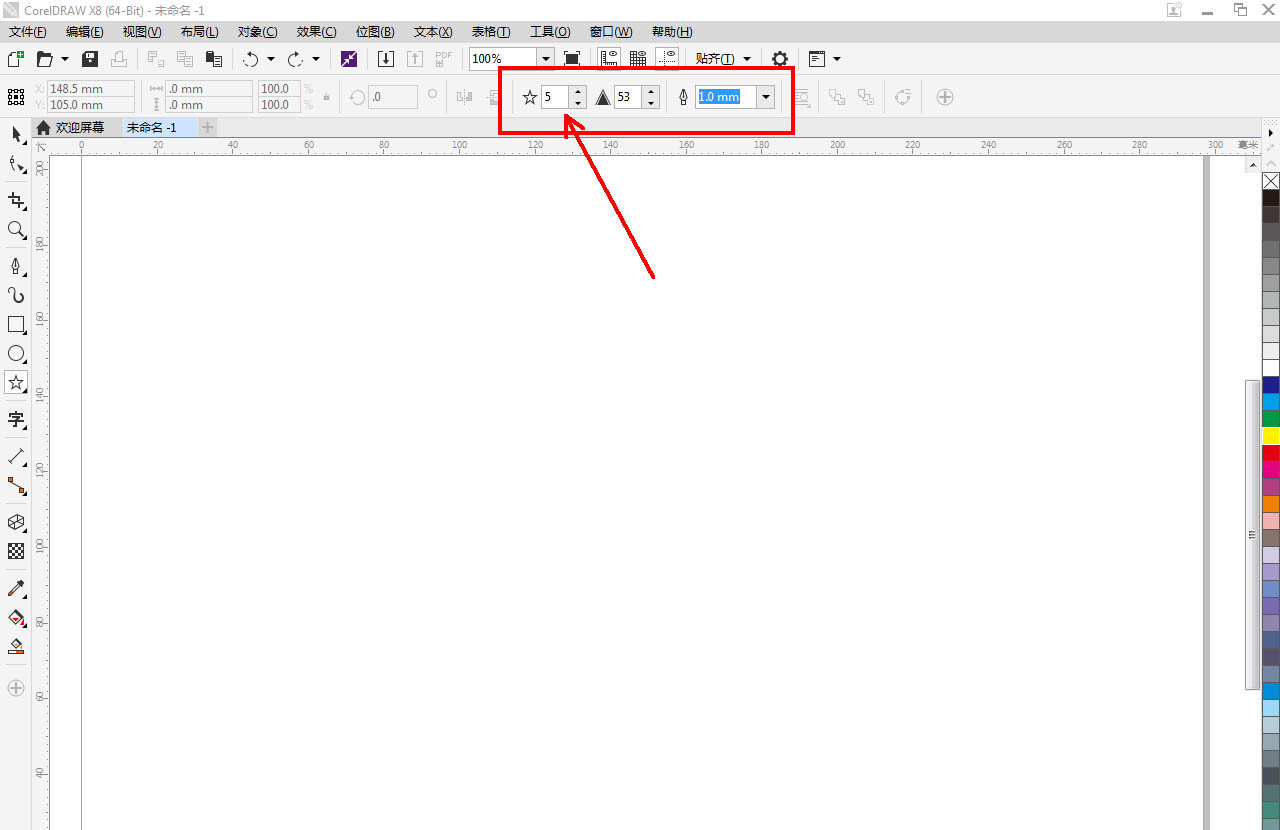Click the Paste clipboard icon
Viewport: 1280px width, 830px height.
coord(213,59)
